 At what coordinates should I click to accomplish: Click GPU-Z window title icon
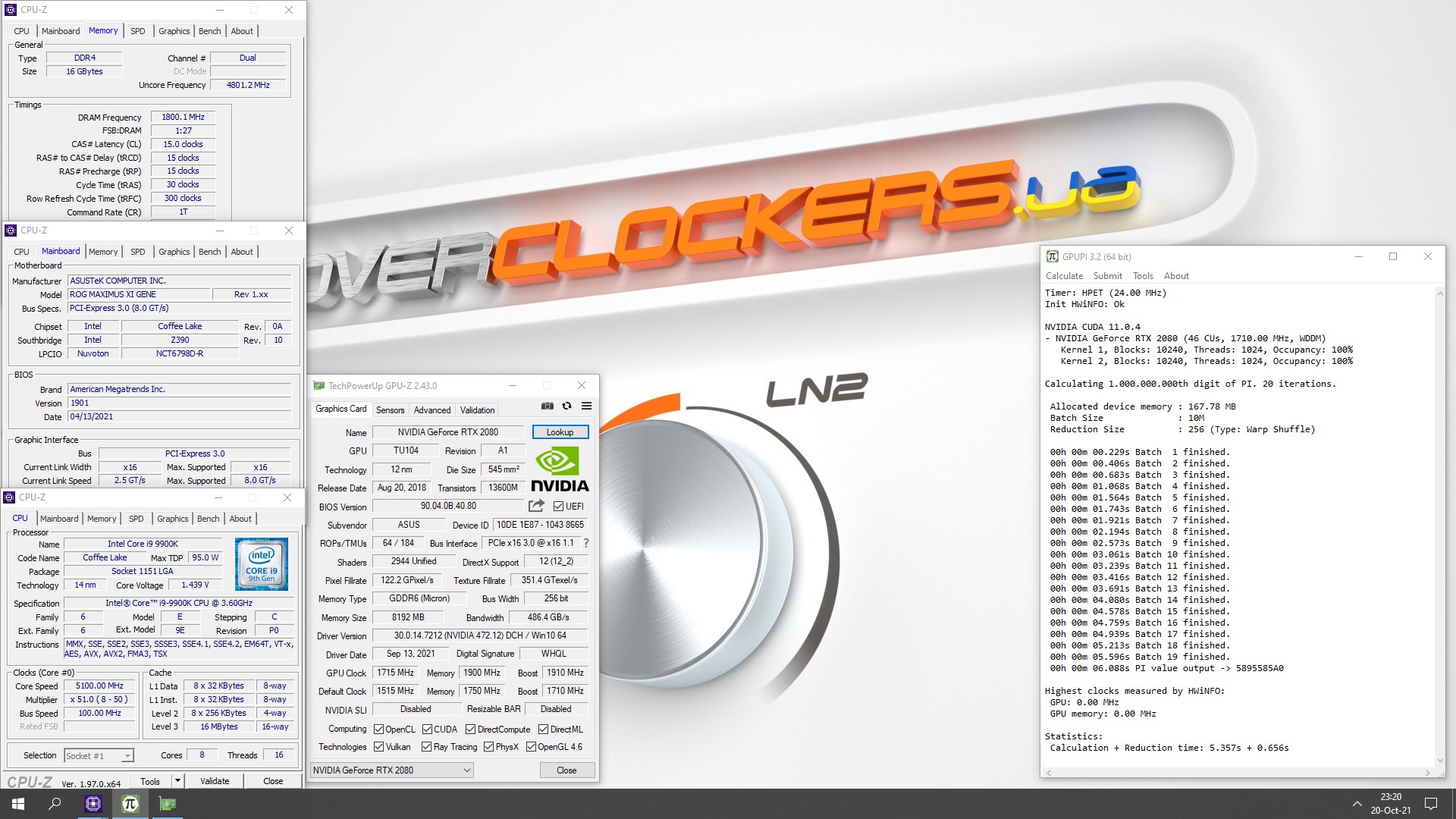point(319,385)
